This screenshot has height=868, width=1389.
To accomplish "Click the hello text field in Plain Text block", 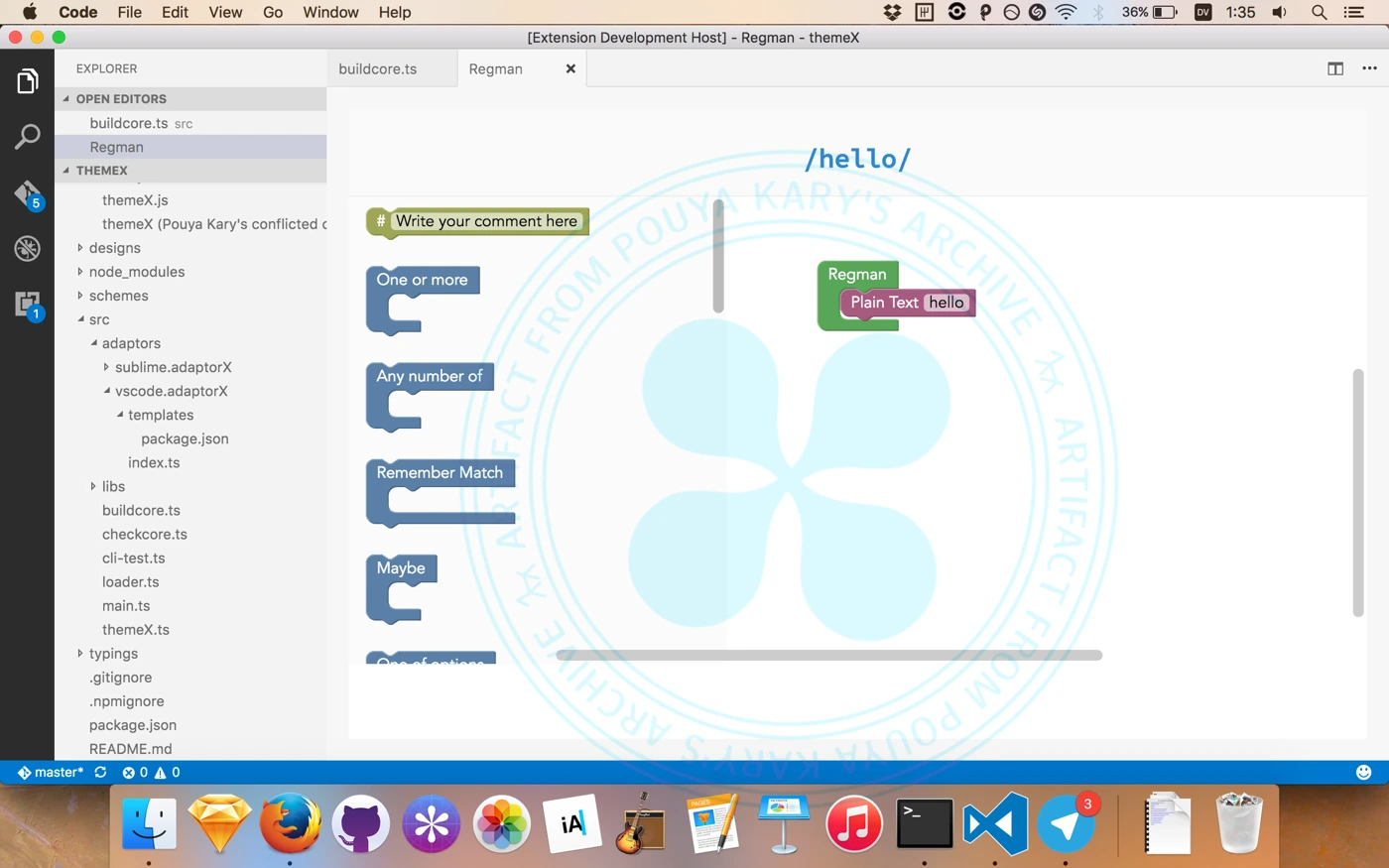I will (x=946, y=303).
